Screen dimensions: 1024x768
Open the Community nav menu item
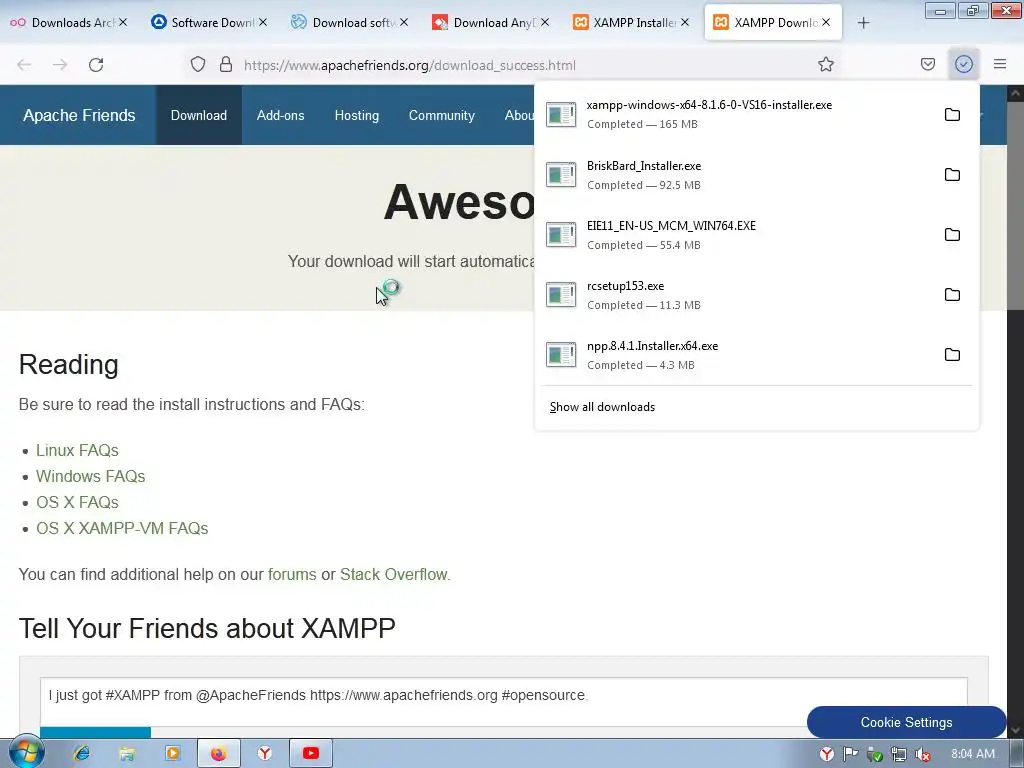point(441,115)
